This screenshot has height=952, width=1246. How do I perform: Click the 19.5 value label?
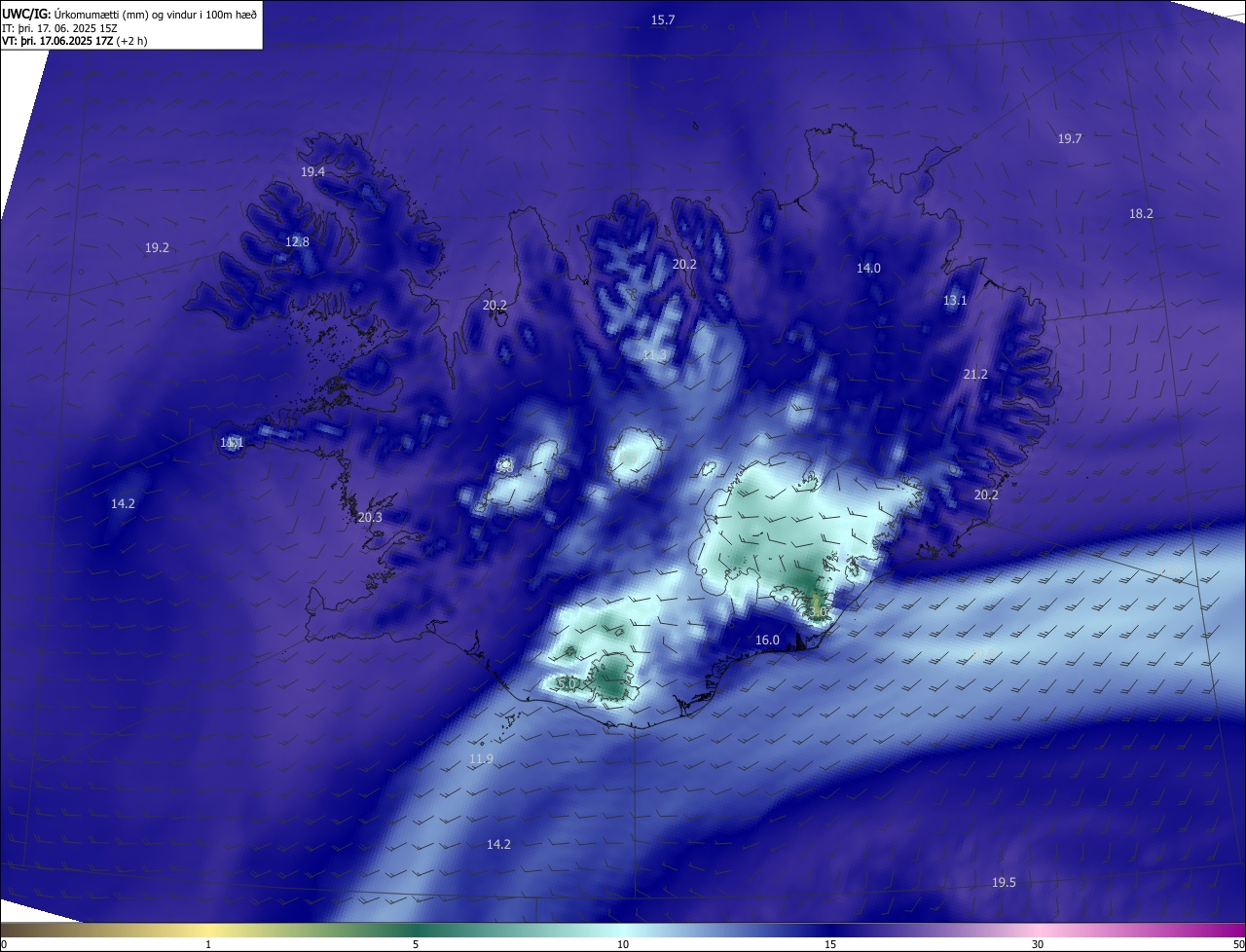(x=1004, y=883)
